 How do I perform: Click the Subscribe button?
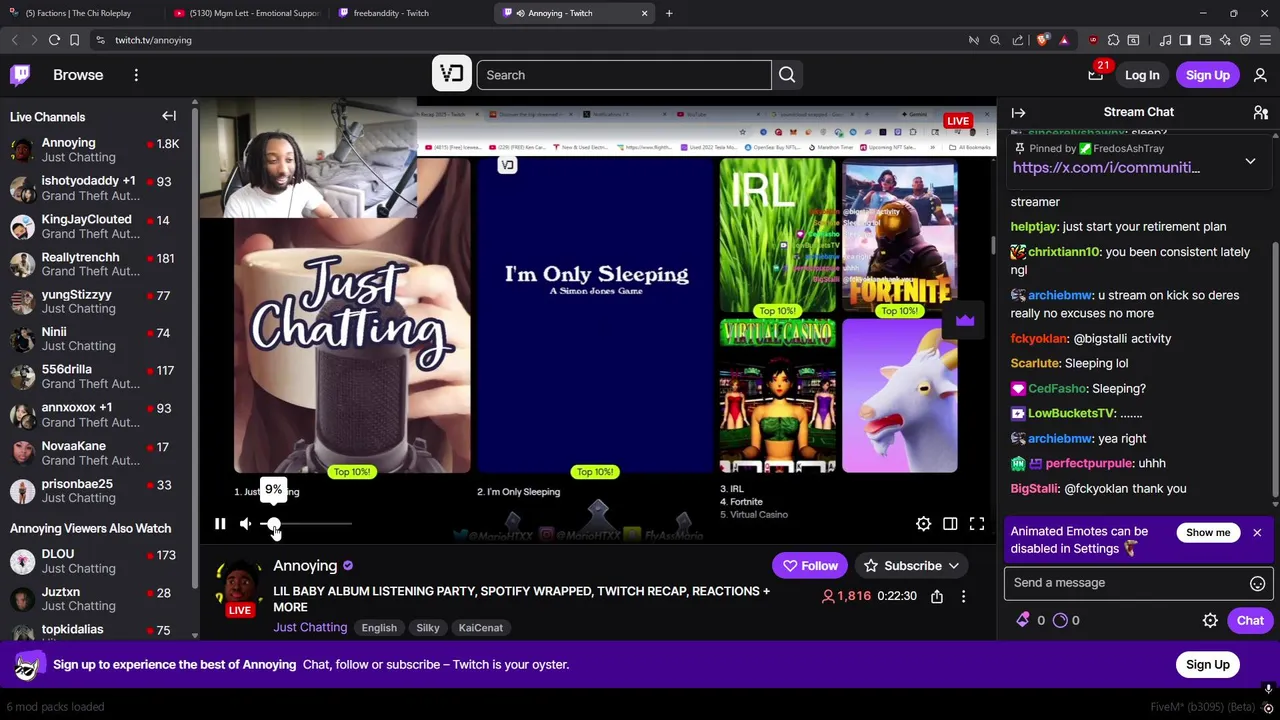[902, 566]
